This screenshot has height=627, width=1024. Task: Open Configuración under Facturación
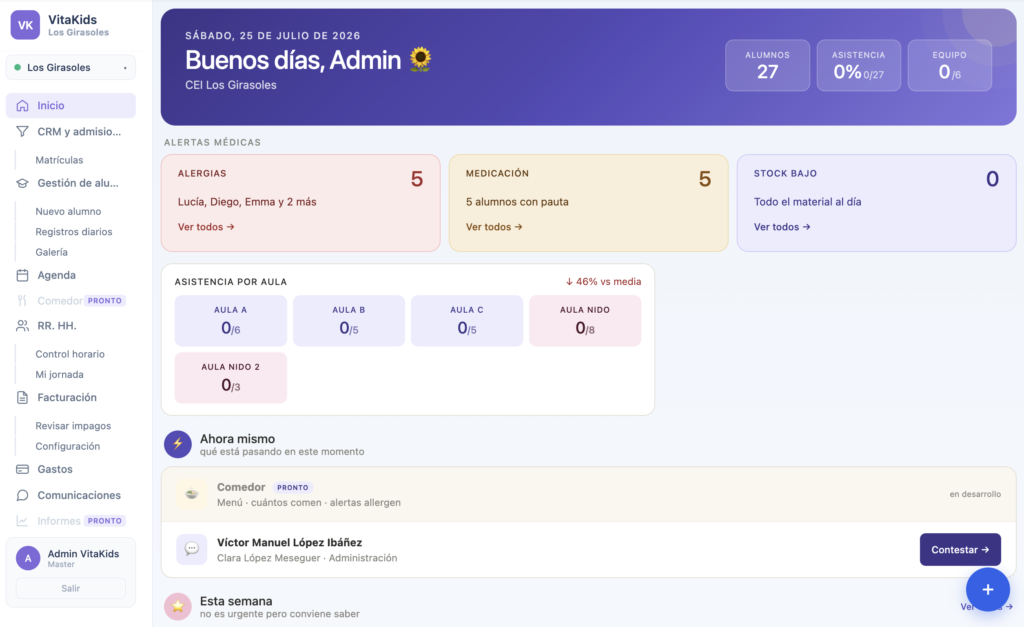68,446
